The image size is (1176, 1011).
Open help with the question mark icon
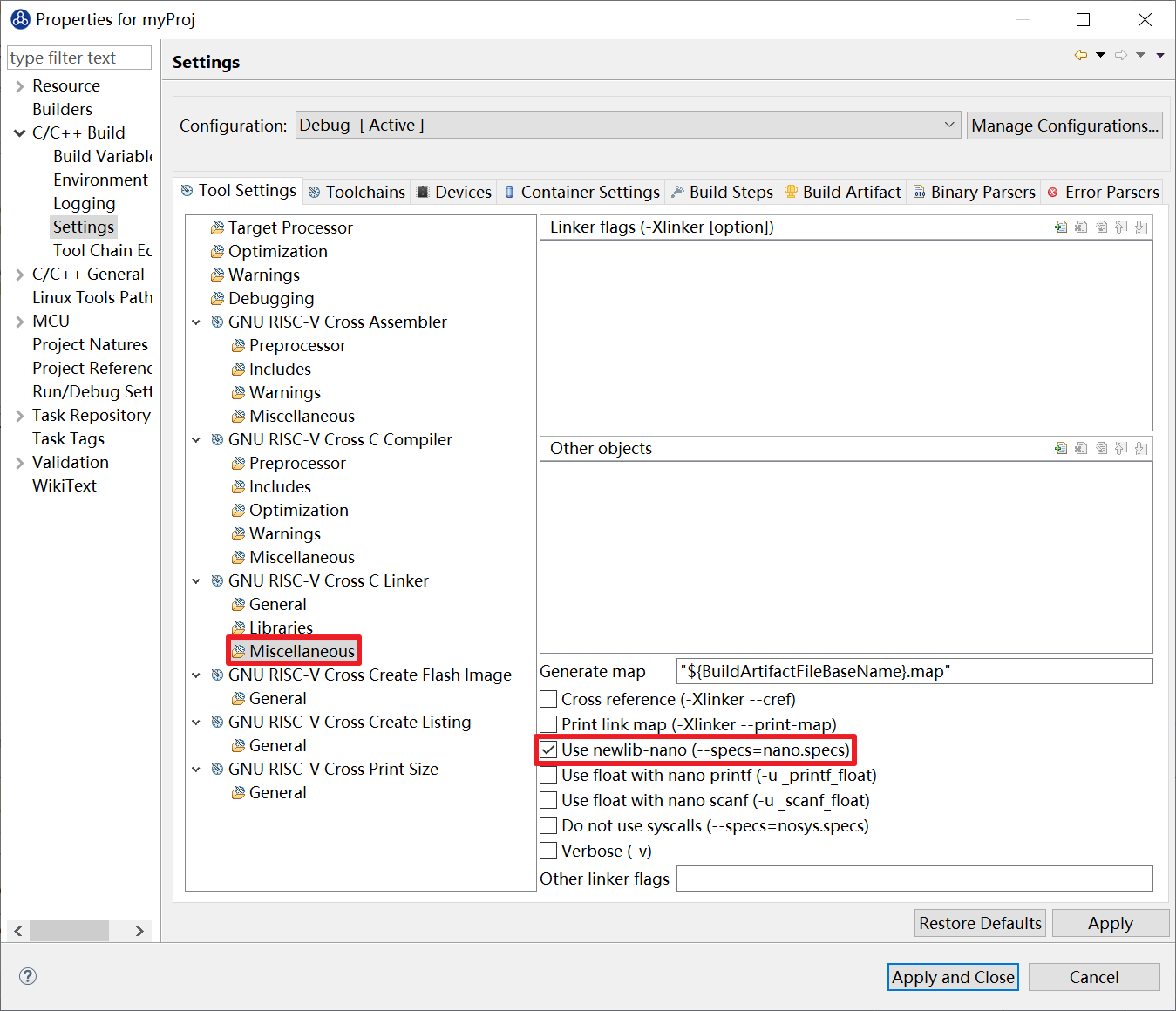tap(28, 976)
